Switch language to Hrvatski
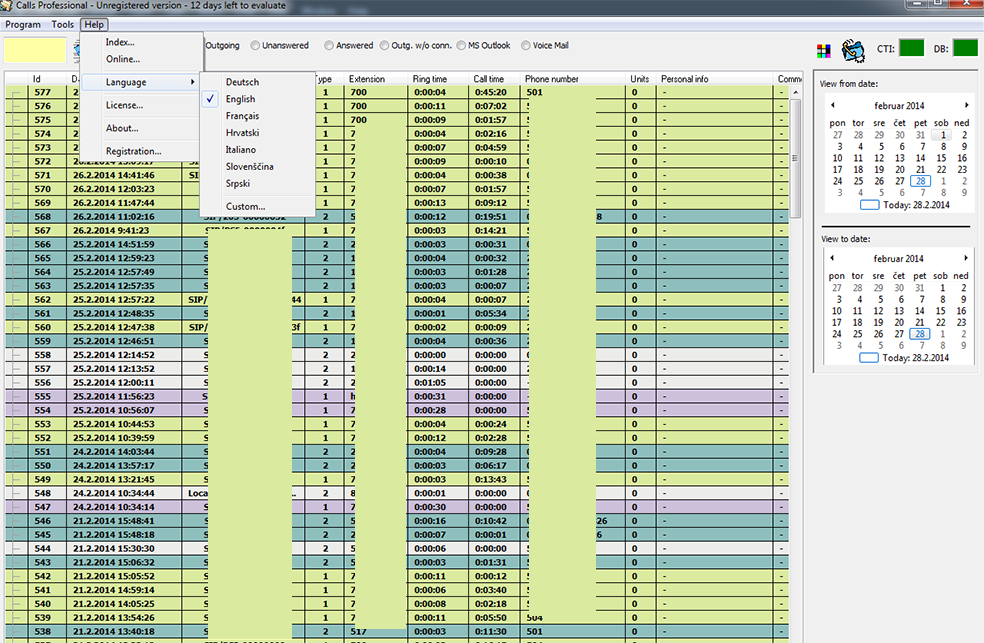The image size is (984, 643). (x=242, y=133)
